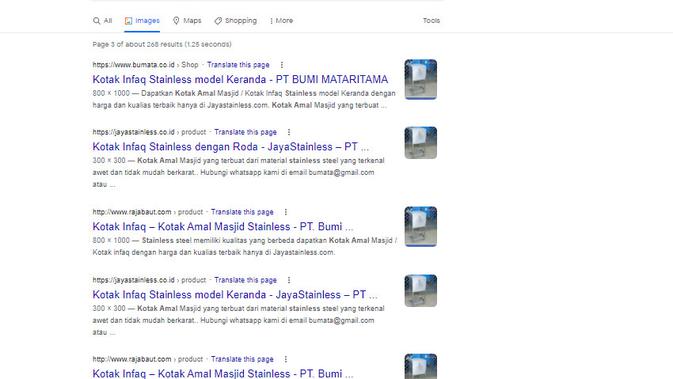Open Kotak Infaq Stainless dengan Roda result
The image size is (673, 379).
pos(230,147)
